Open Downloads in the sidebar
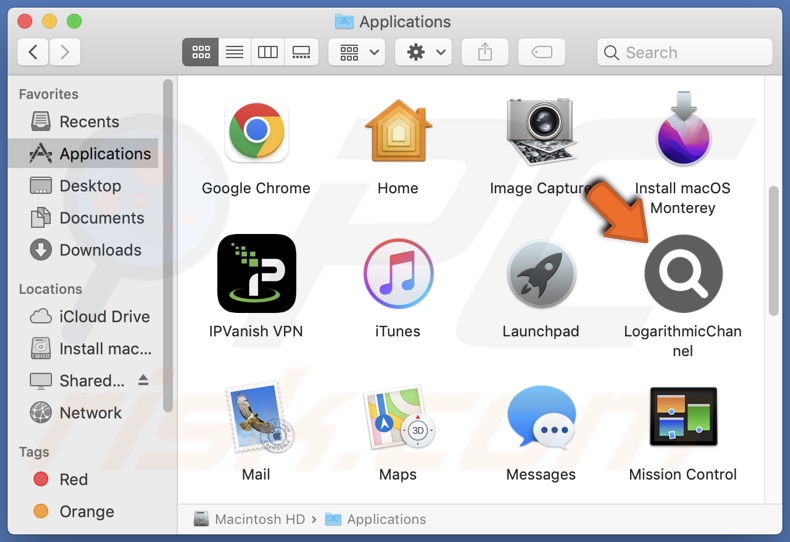Viewport: 790px width, 542px height. coord(83,250)
